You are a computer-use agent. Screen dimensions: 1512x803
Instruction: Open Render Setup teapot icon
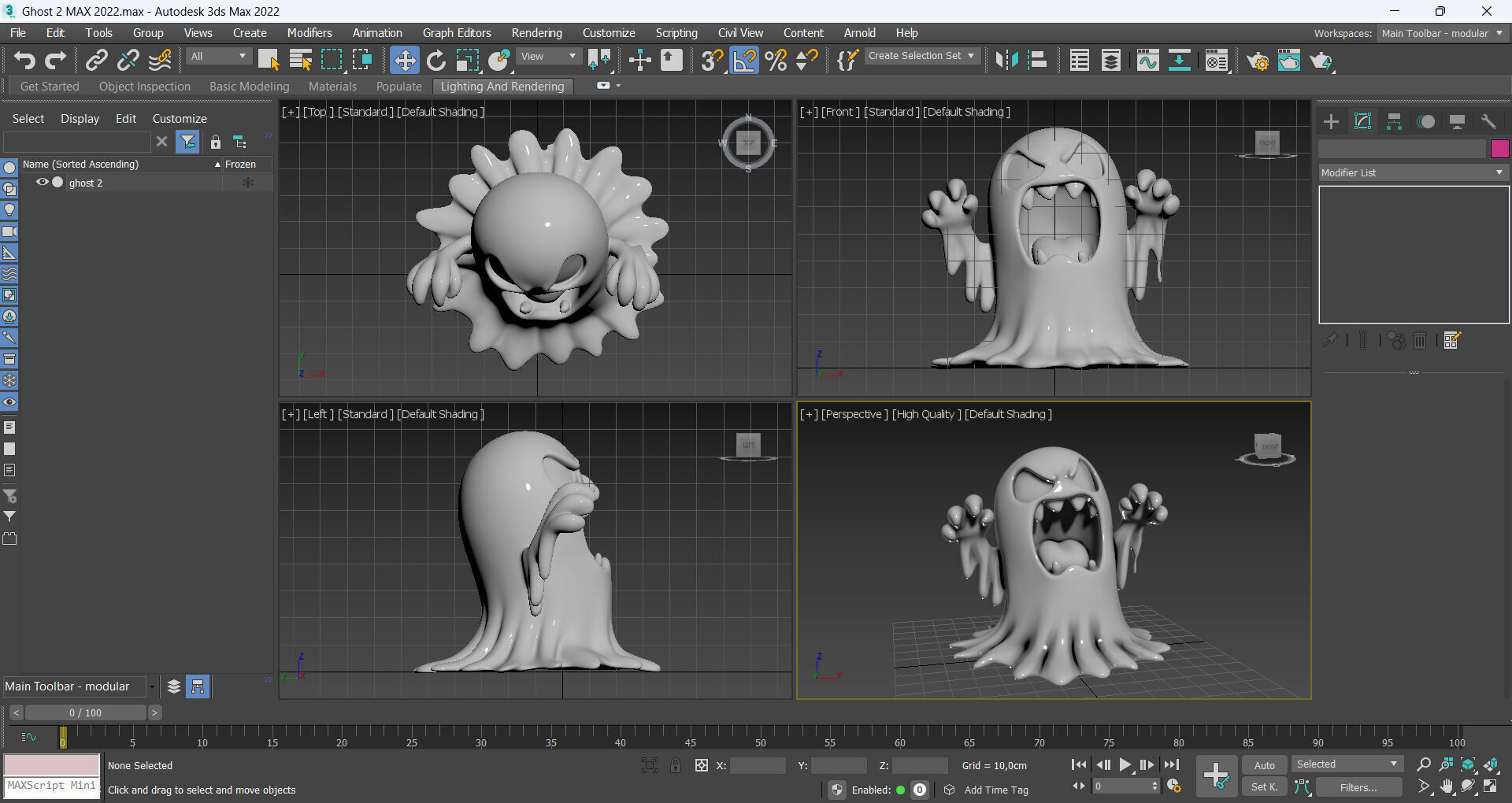[x=1258, y=61]
